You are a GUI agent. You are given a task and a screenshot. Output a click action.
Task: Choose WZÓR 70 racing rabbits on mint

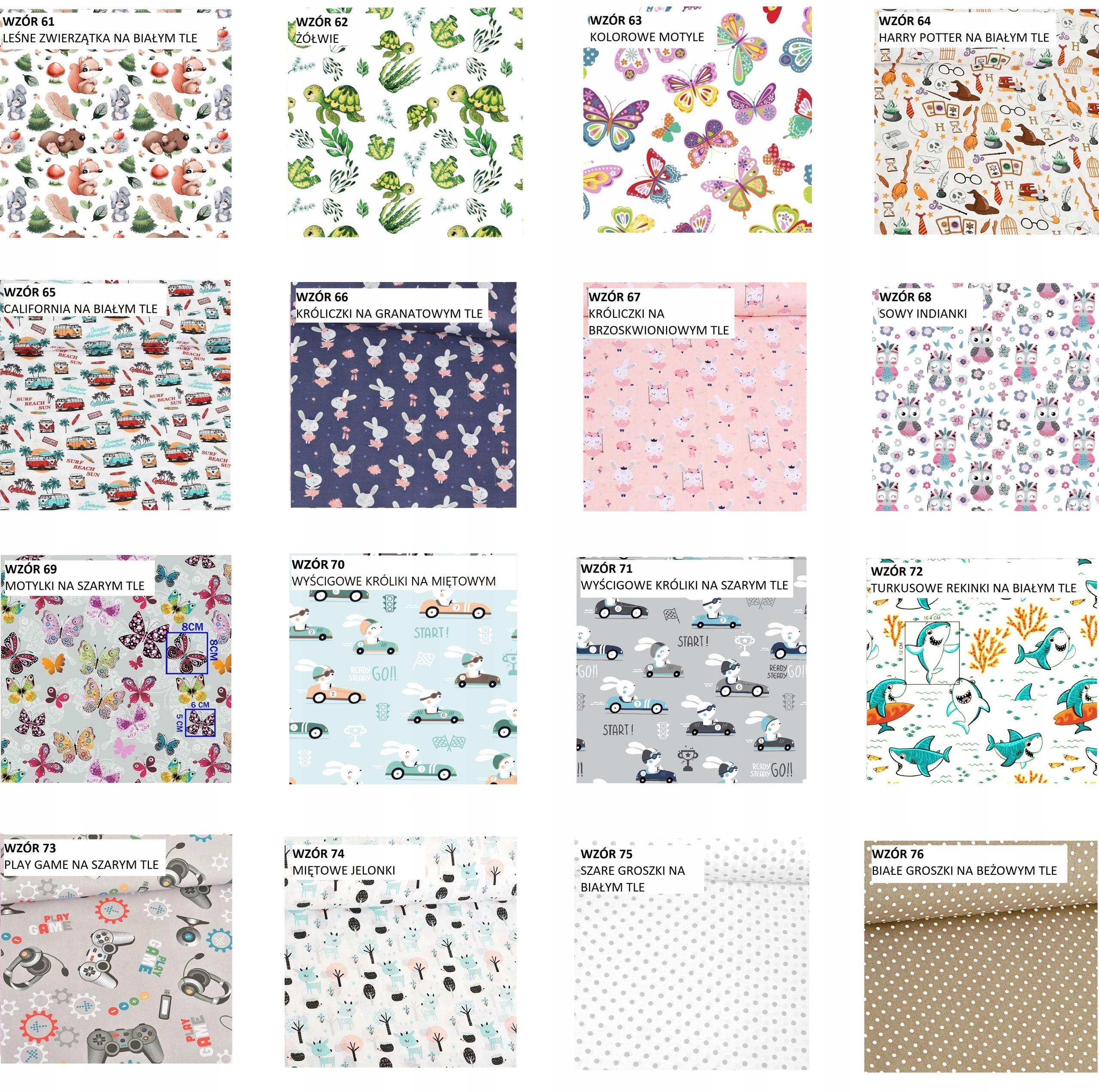[403, 669]
